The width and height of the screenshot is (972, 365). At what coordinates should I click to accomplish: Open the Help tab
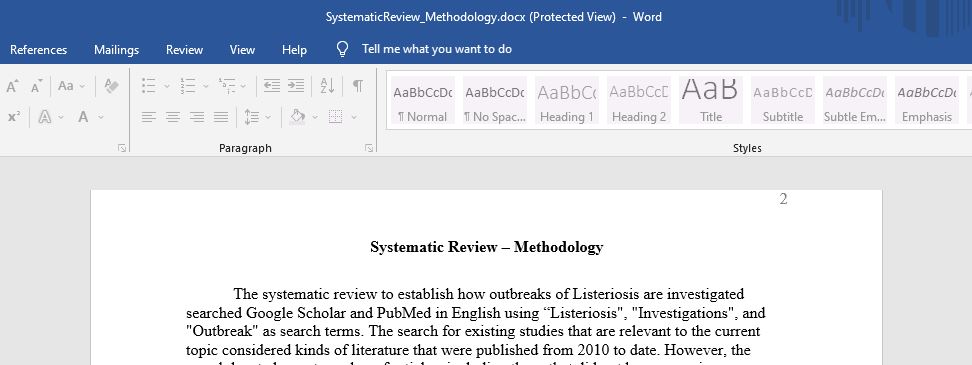(294, 50)
